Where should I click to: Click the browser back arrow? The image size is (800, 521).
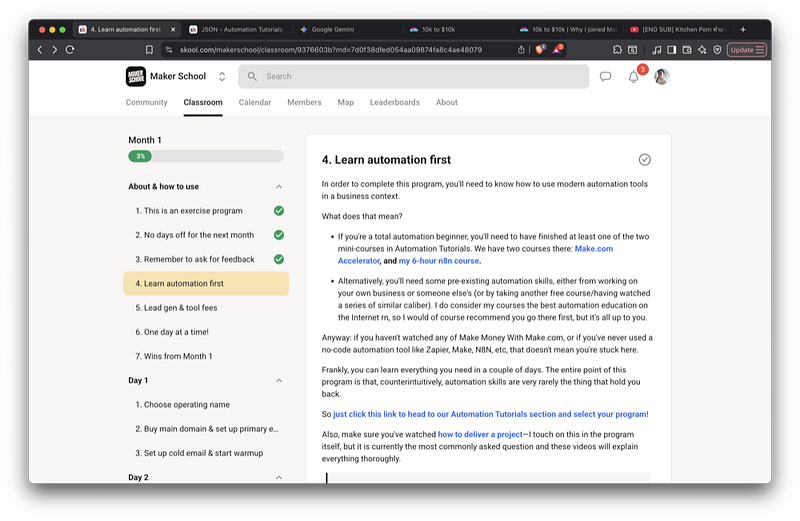(40, 49)
